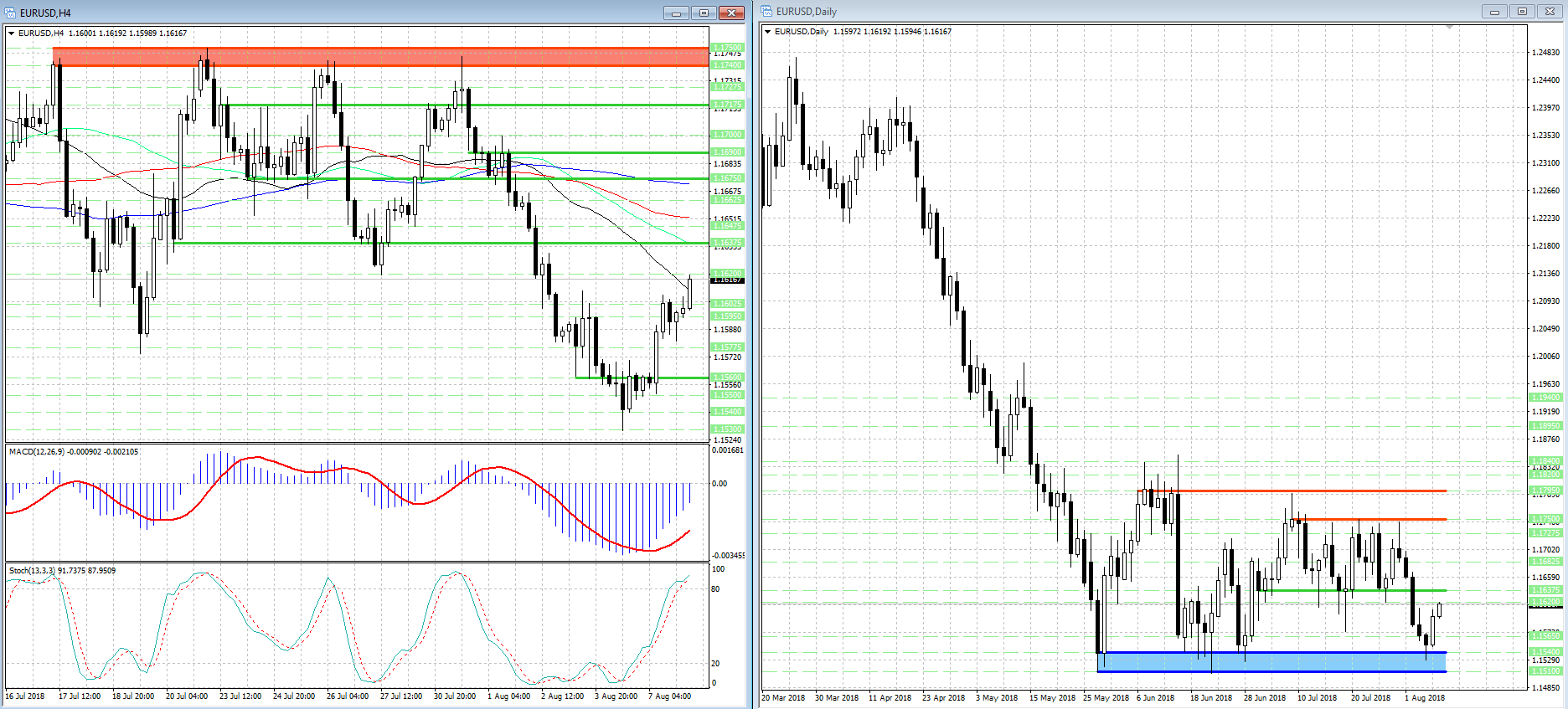The height and width of the screenshot is (709, 1568).
Task: Click the EURUSD,Daily window chart icon
Action: pos(766,11)
